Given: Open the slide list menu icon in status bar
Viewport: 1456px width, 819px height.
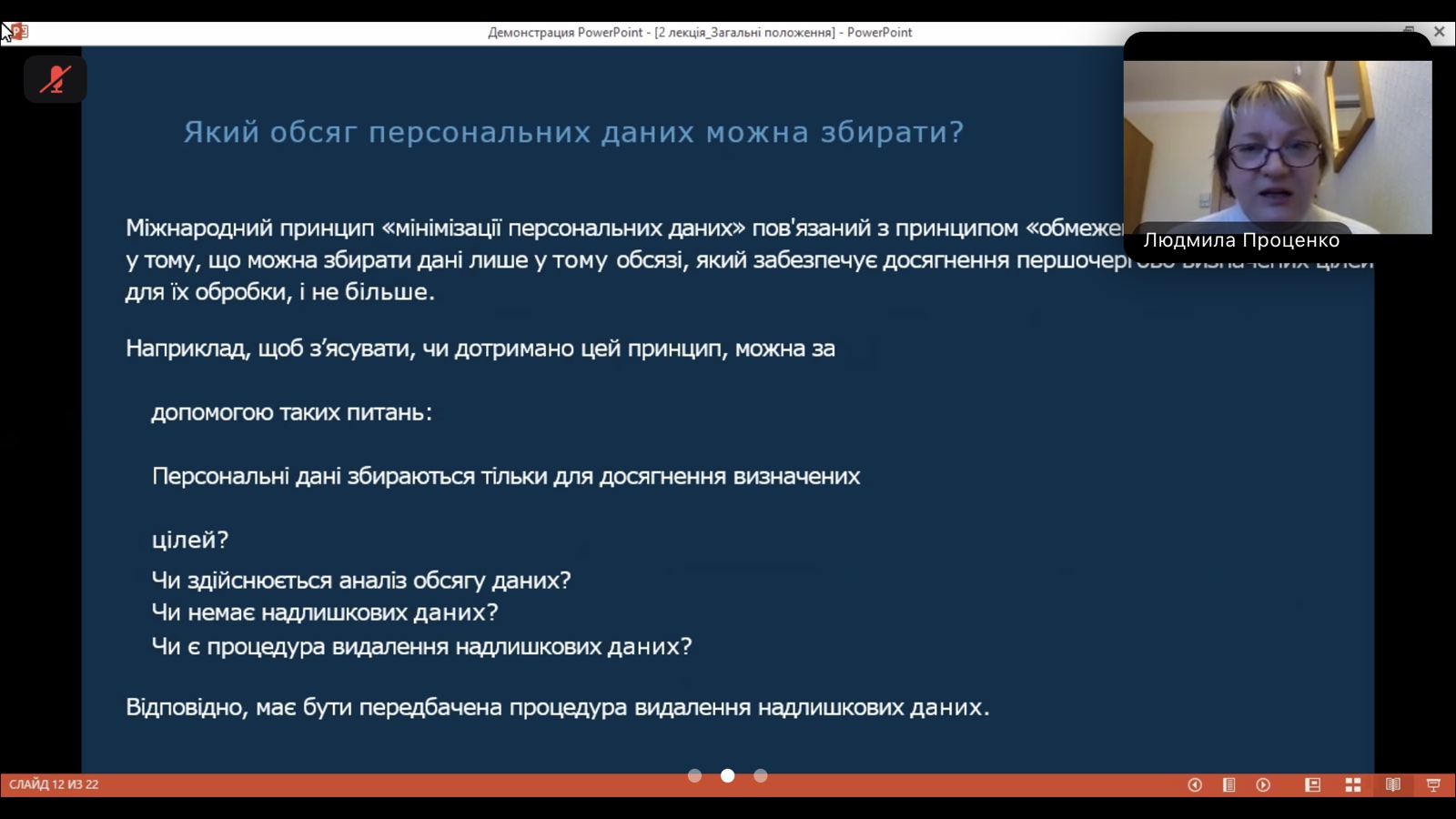Looking at the screenshot, I should tap(1228, 784).
